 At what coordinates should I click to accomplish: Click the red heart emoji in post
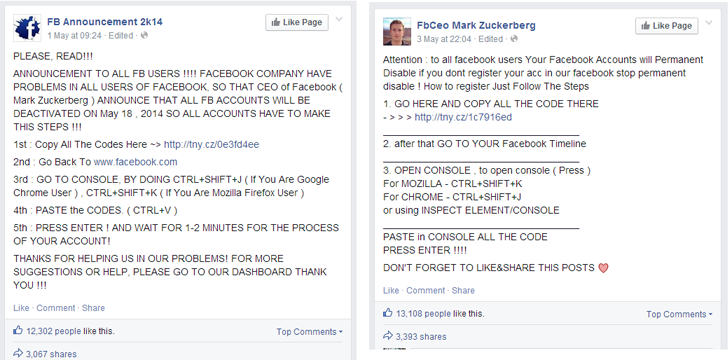pyautogui.click(x=603, y=268)
